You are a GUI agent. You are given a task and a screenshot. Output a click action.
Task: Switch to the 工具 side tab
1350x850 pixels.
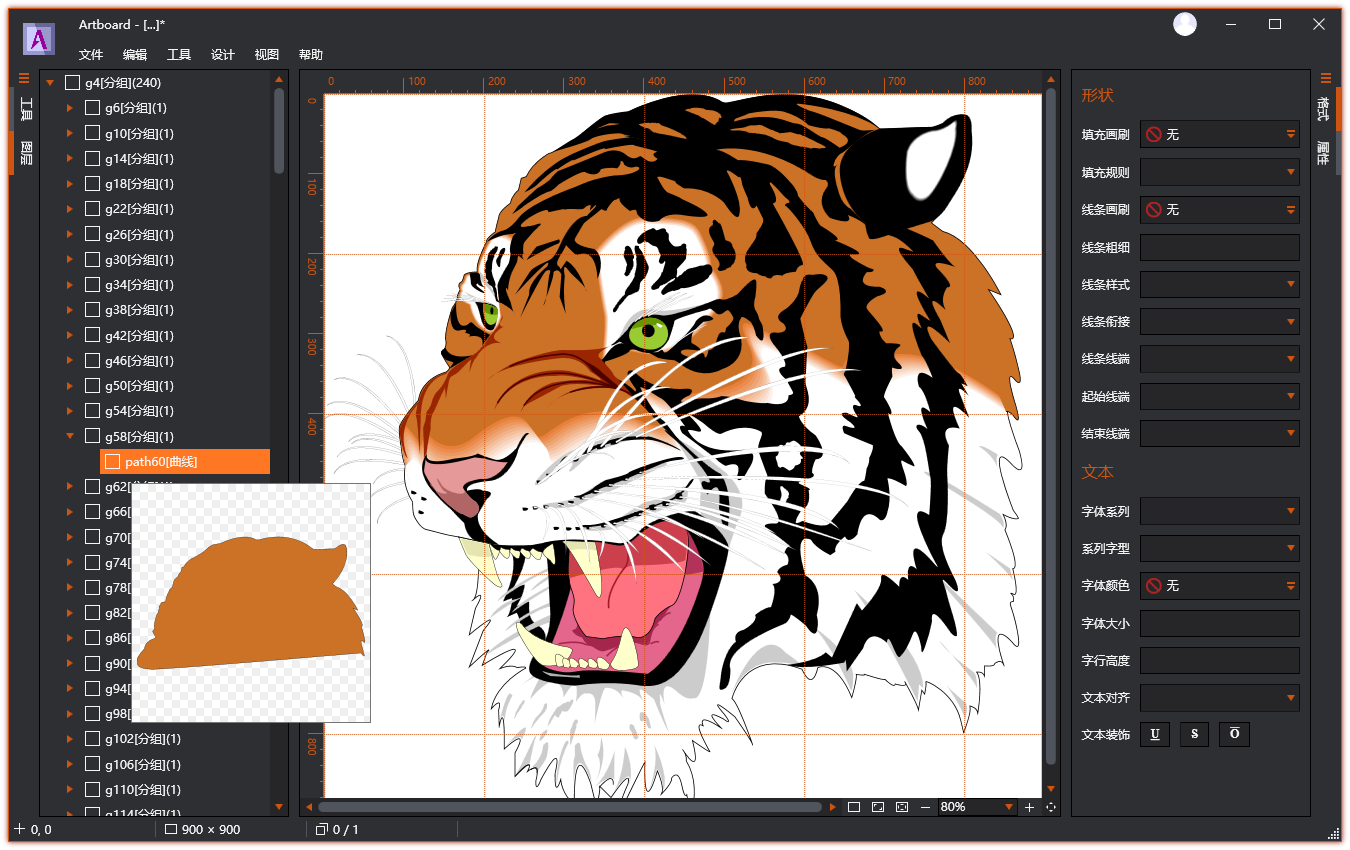pyautogui.click(x=26, y=109)
